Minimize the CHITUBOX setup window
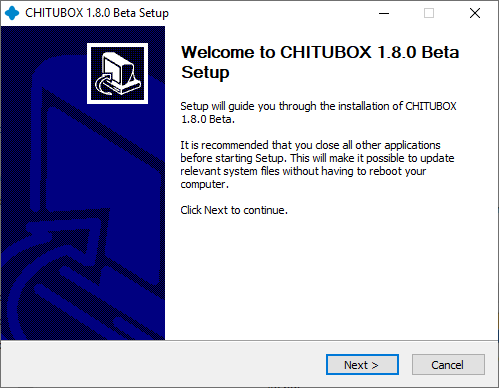 pyautogui.click(x=384, y=13)
